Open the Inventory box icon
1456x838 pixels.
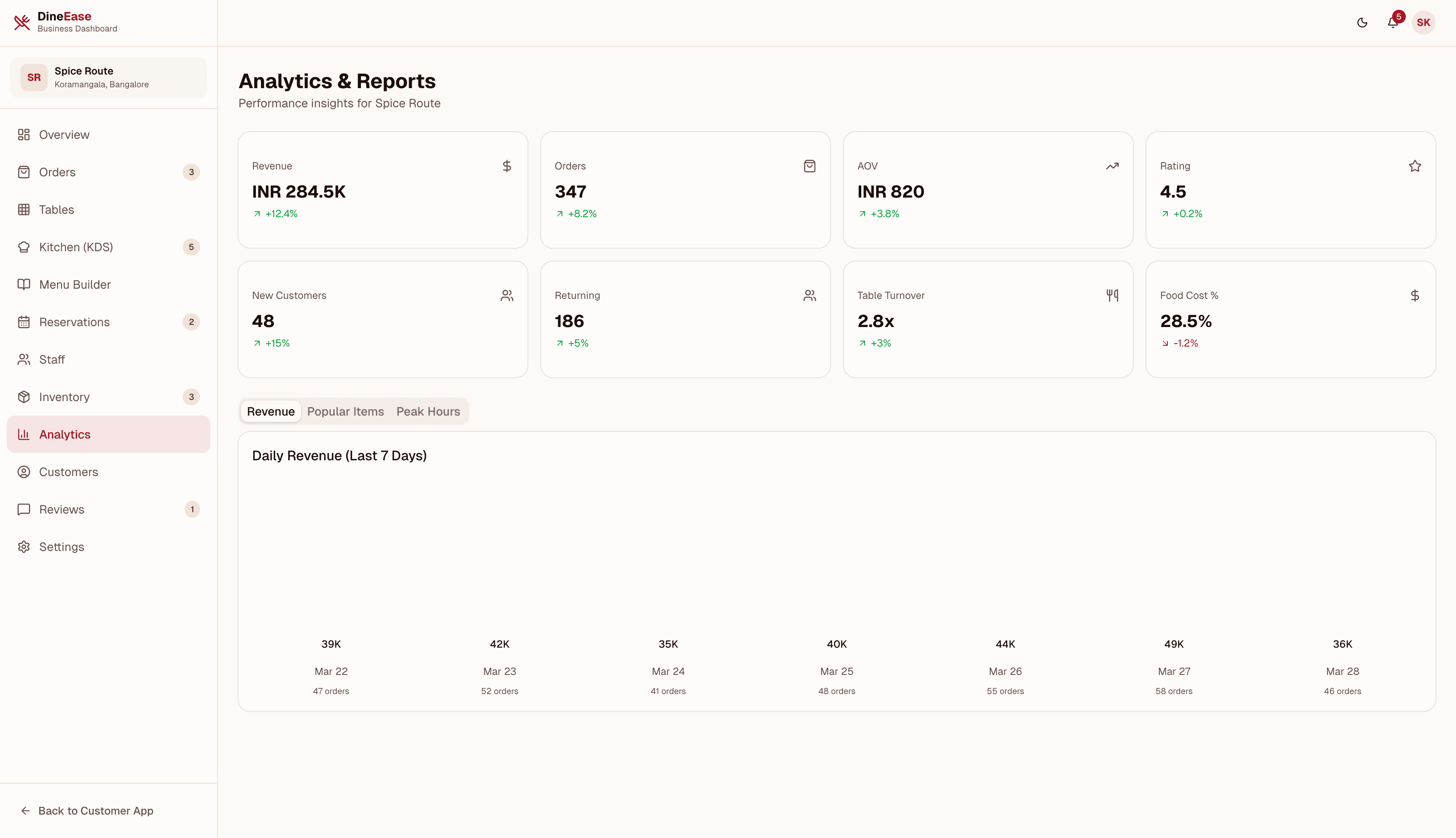pos(23,396)
